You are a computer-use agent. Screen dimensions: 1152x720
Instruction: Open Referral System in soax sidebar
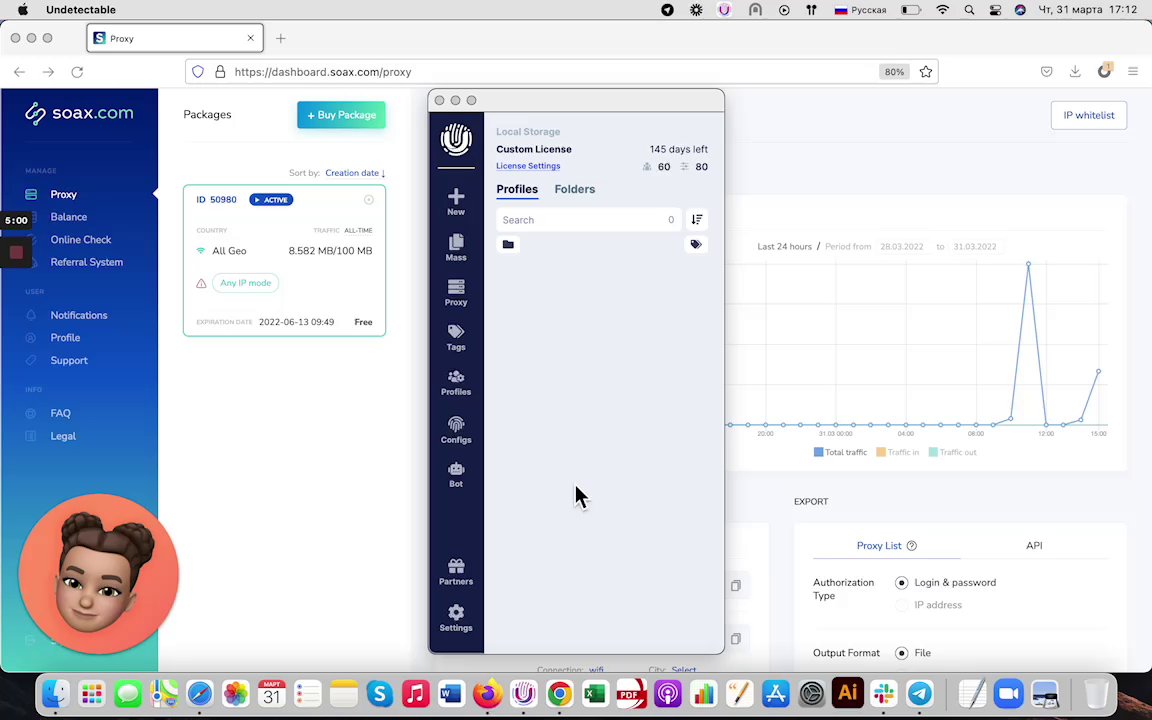[x=87, y=262]
